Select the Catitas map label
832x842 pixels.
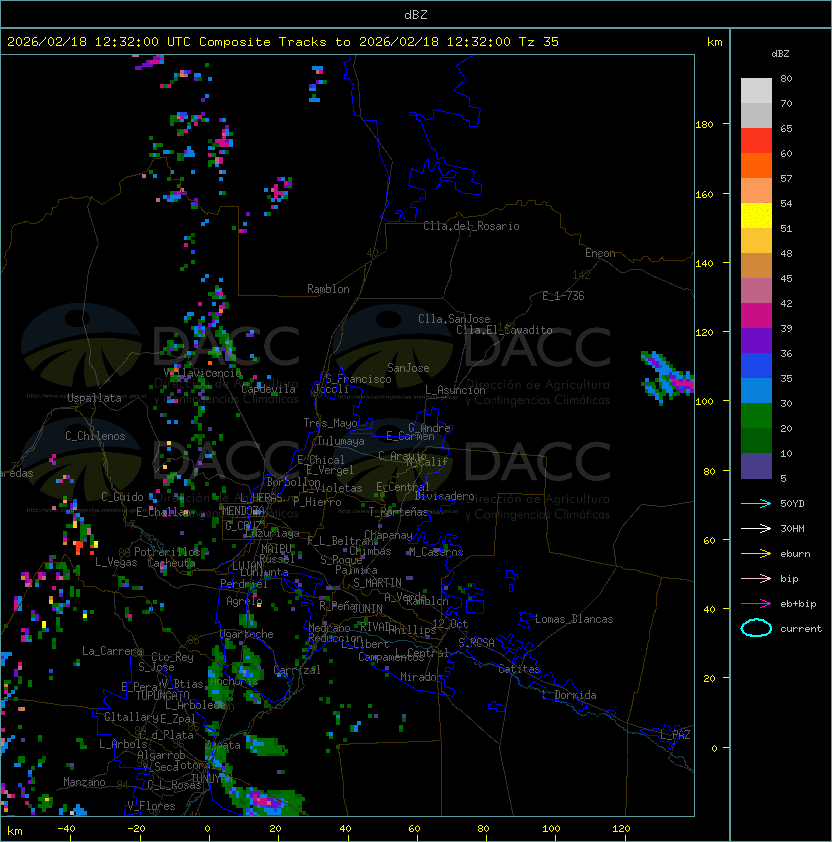(x=519, y=669)
